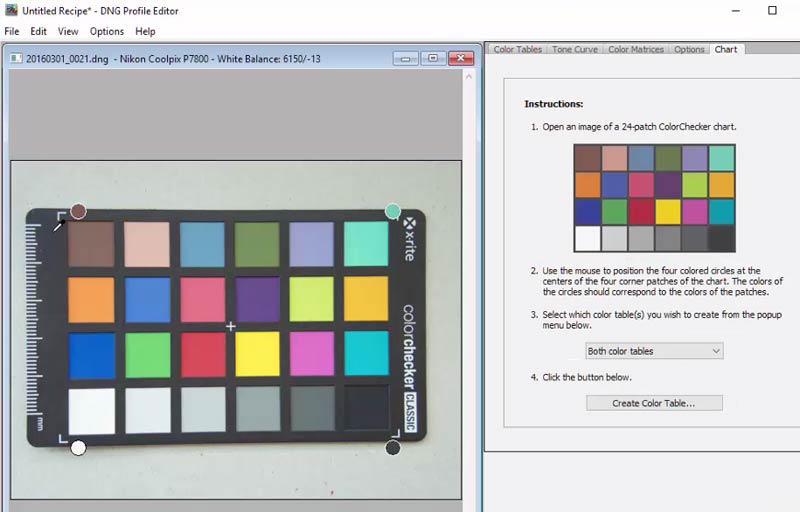800x512 pixels.
Task: Click the cyan patch in the photo
Action: tap(366, 353)
